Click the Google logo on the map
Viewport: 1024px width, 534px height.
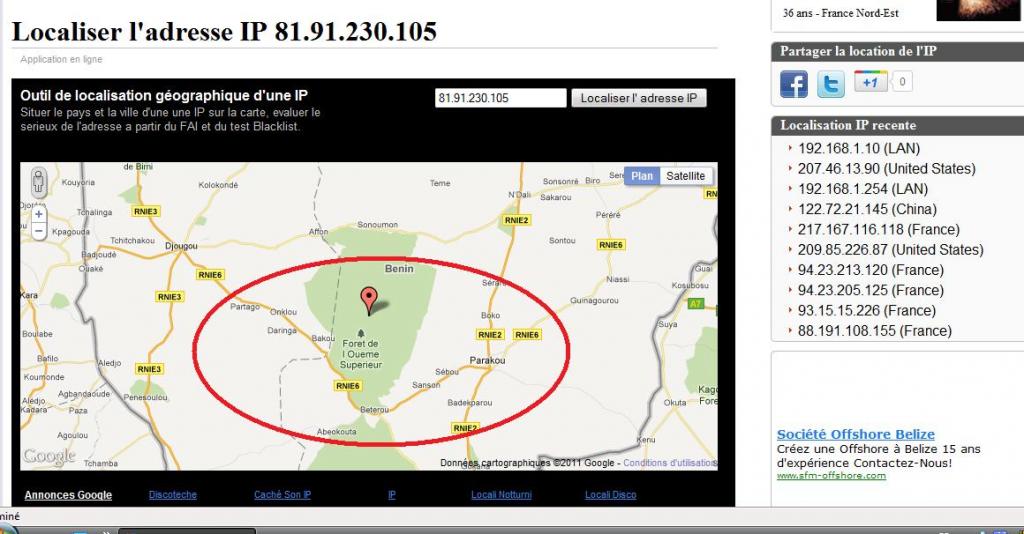pyautogui.click(x=49, y=456)
